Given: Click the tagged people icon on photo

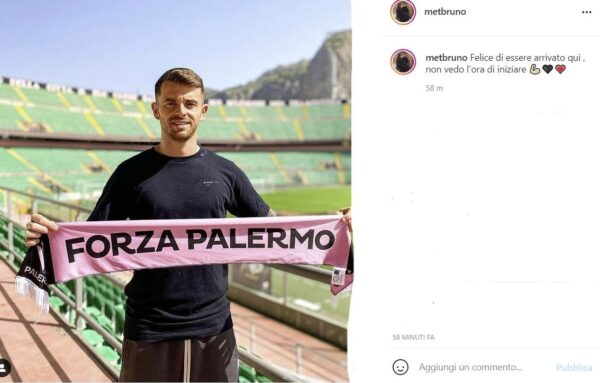Looking at the screenshot, I should tap(4, 368).
